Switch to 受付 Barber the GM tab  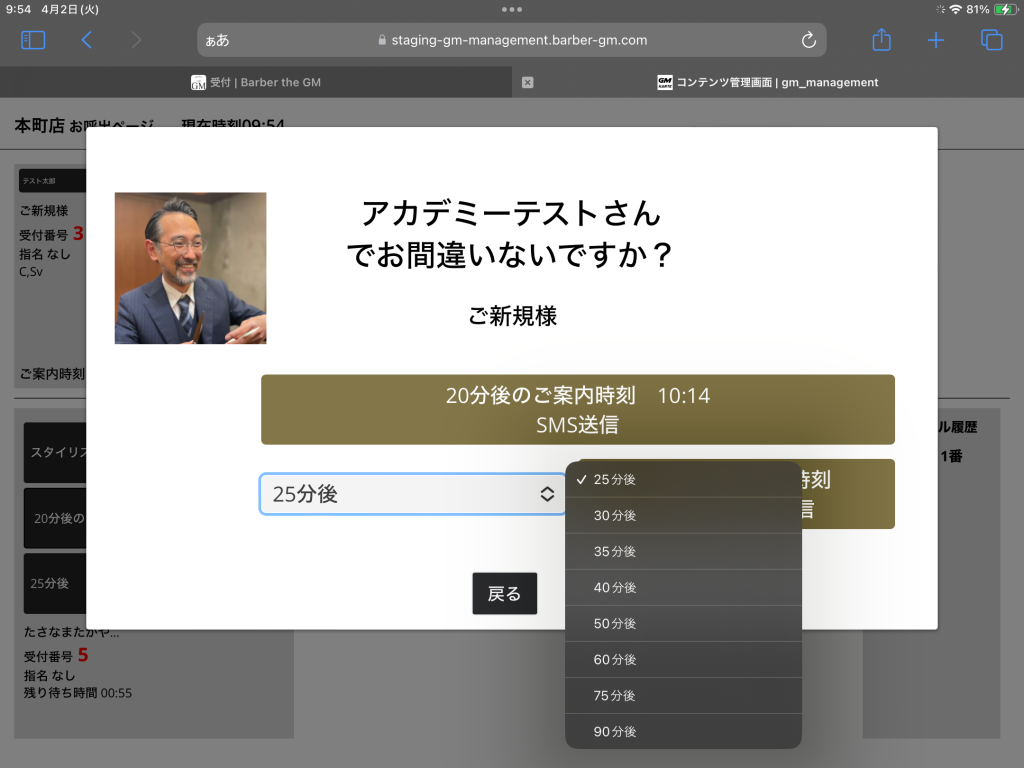coord(256,82)
